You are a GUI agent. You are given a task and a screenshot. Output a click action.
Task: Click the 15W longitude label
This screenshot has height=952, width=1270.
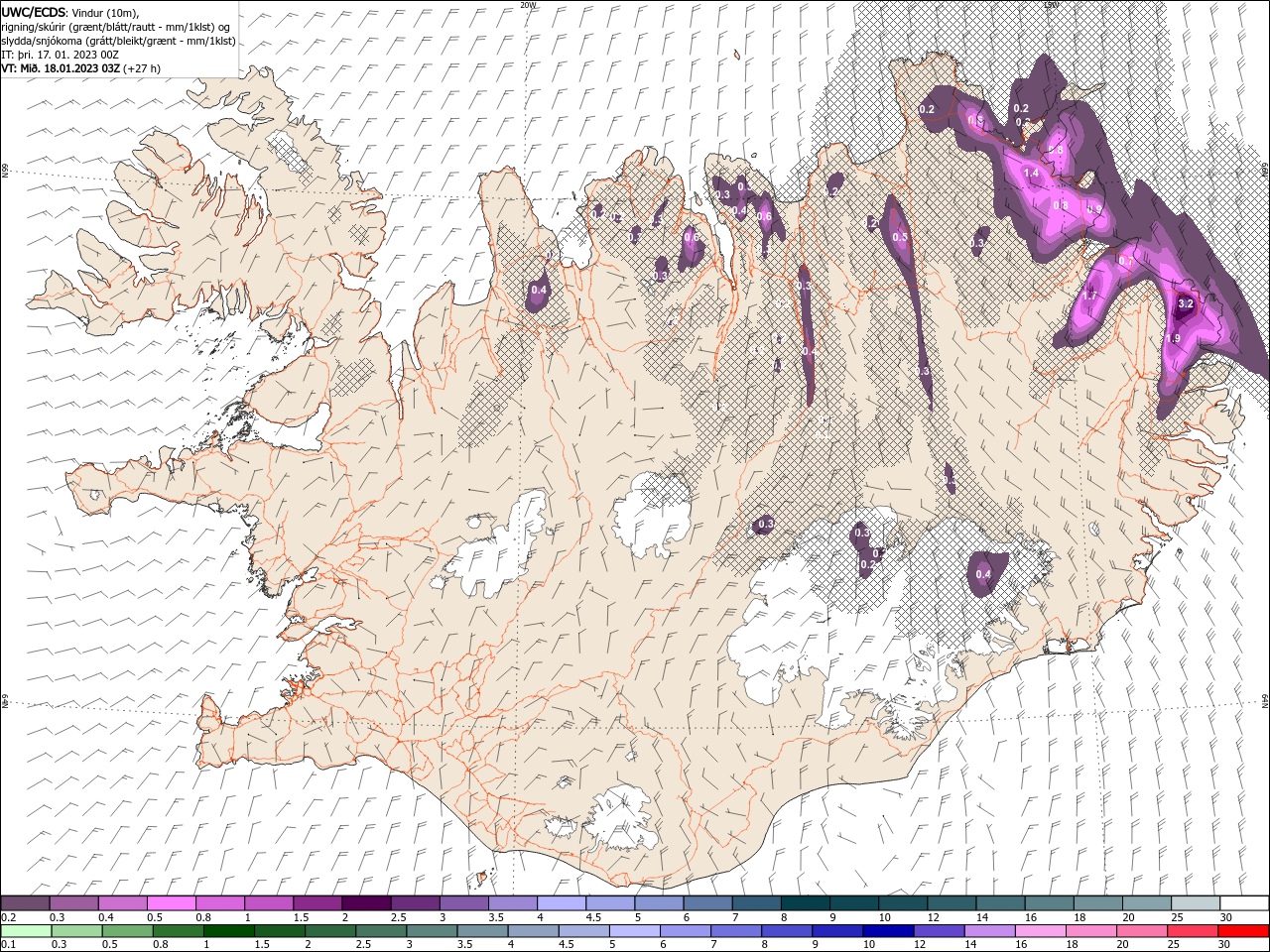pyautogui.click(x=1051, y=5)
